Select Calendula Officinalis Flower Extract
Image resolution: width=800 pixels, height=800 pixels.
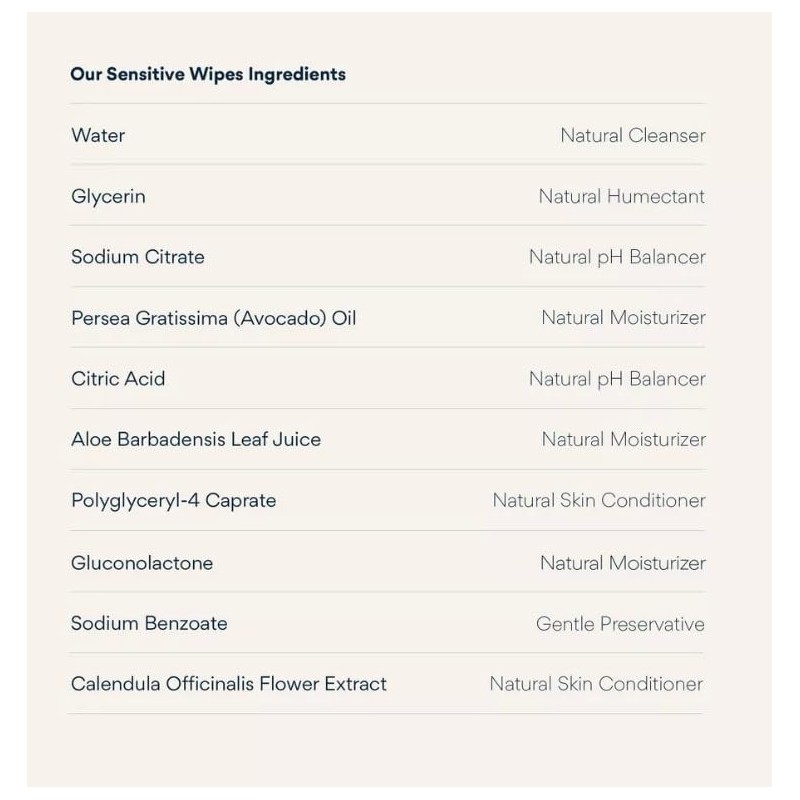[x=229, y=684]
